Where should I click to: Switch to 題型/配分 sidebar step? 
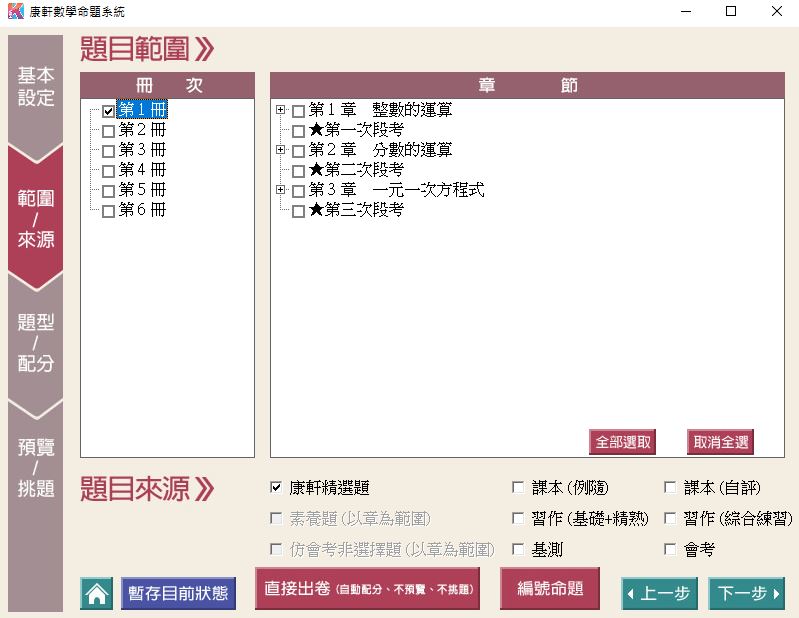coord(36,342)
